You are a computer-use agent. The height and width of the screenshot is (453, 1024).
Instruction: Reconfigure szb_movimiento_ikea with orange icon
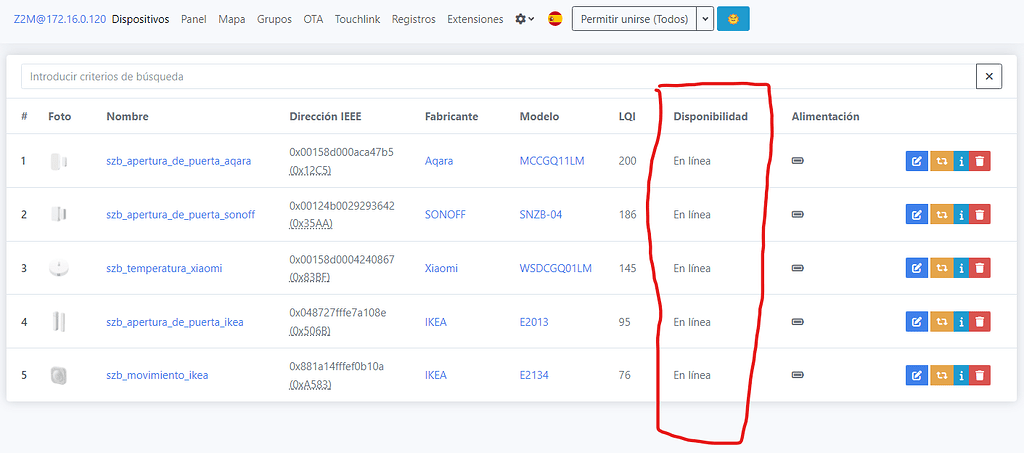click(x=940, y=375)
